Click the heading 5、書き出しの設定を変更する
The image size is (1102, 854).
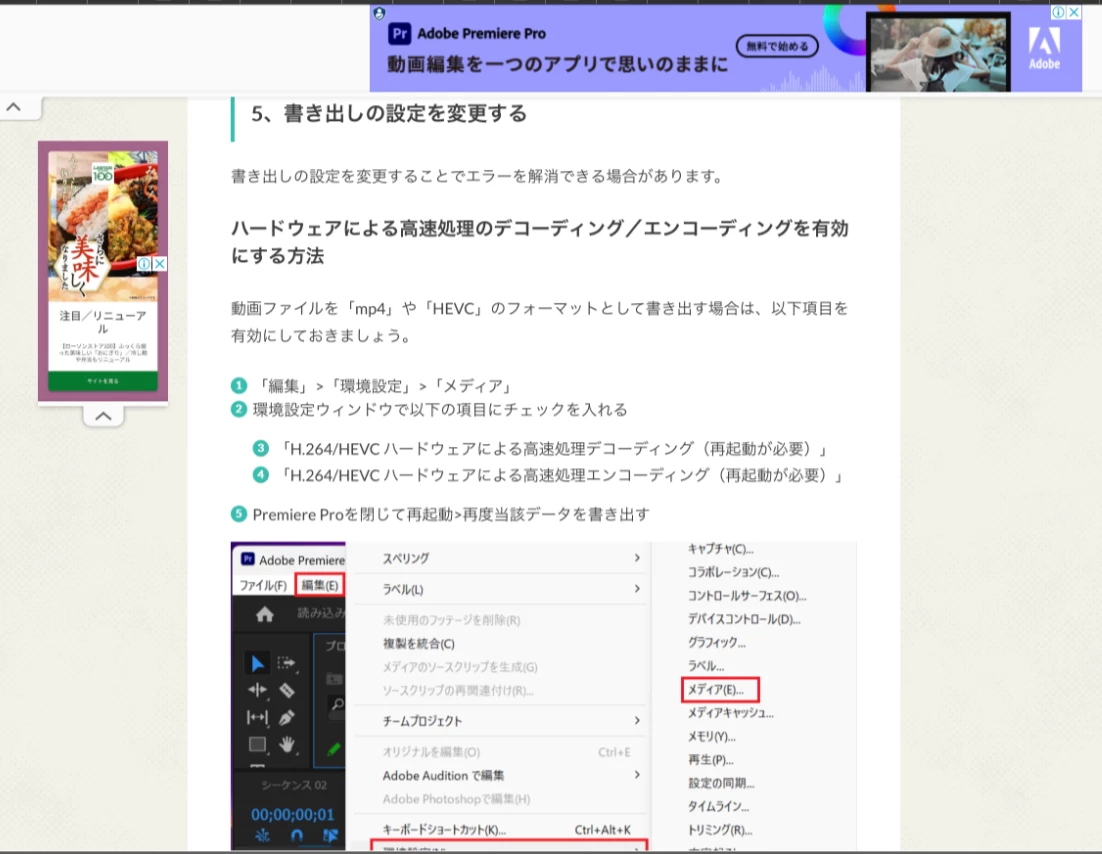click(389, 113)
